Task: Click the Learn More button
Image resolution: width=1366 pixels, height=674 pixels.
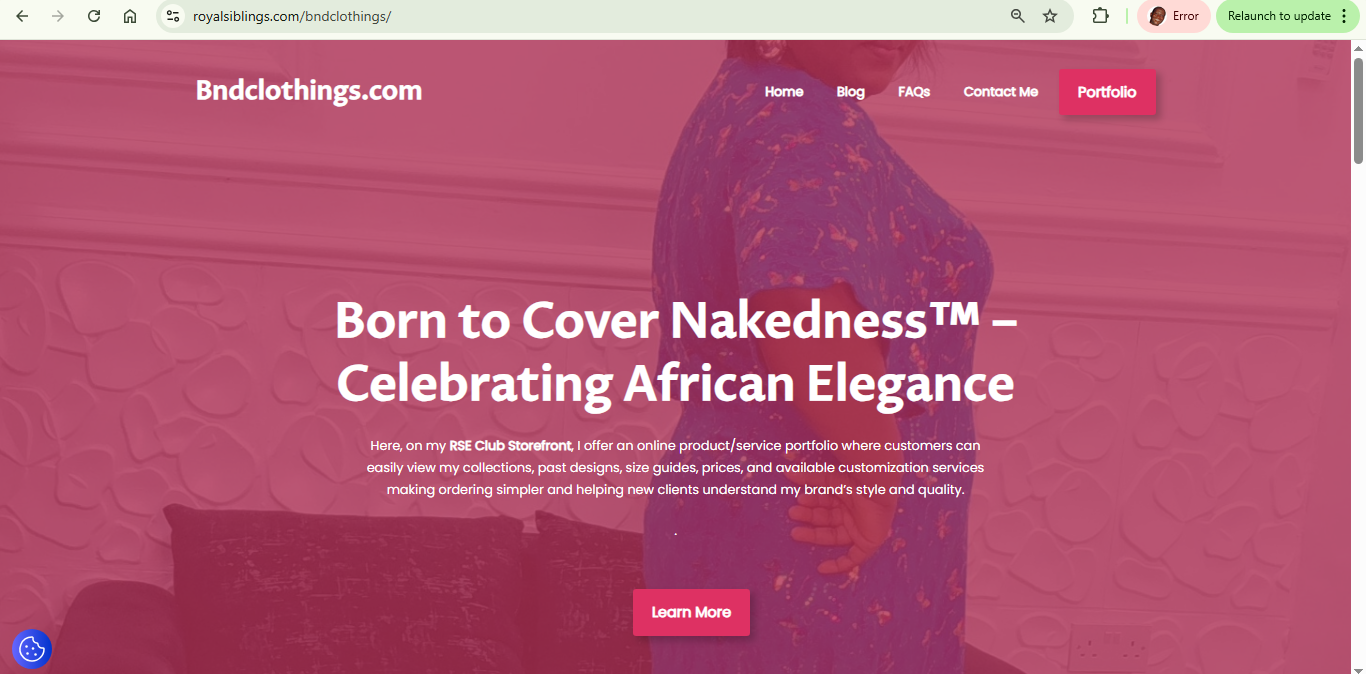Action: [x=691, y=612]
